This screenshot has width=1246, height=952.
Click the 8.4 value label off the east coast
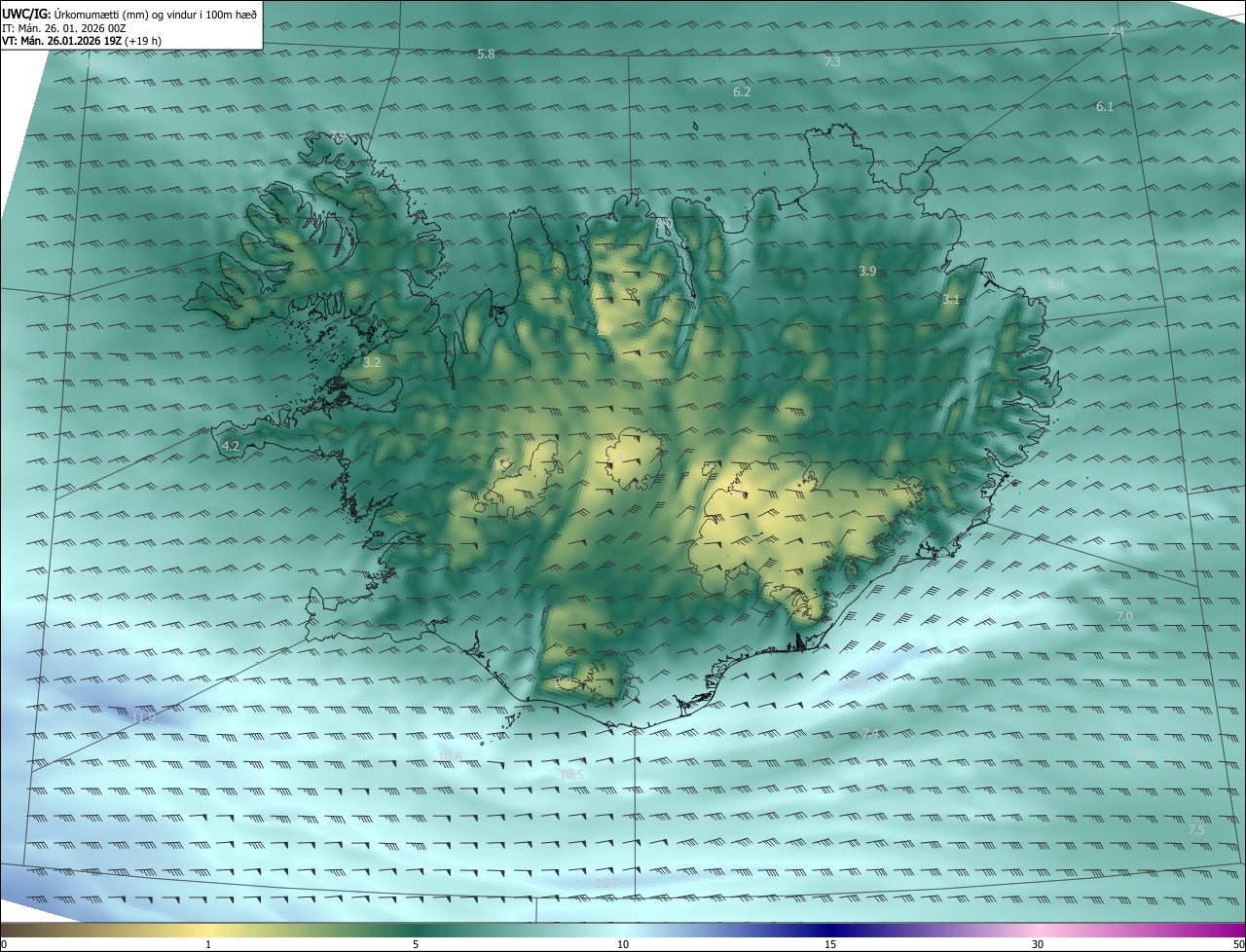click(x=1055, y=284)
